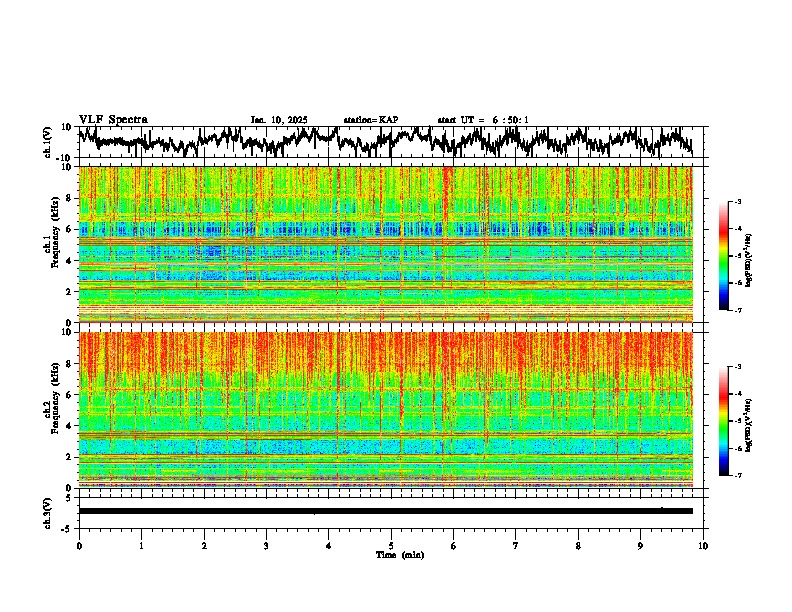
Task: Click time axis tick label "3"
Action: point(266,546)
